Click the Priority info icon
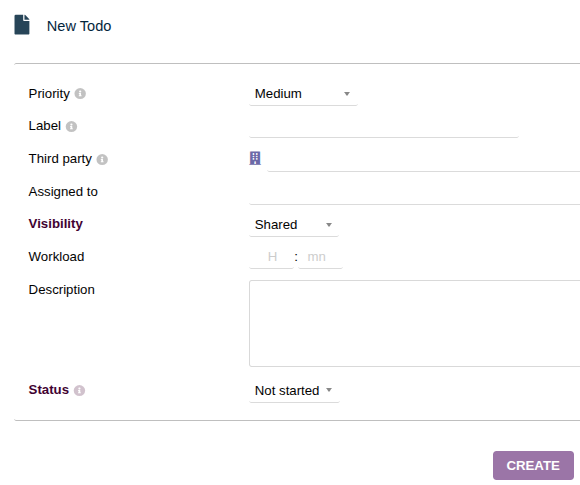 pyautogui.click(x=80, y=94)
